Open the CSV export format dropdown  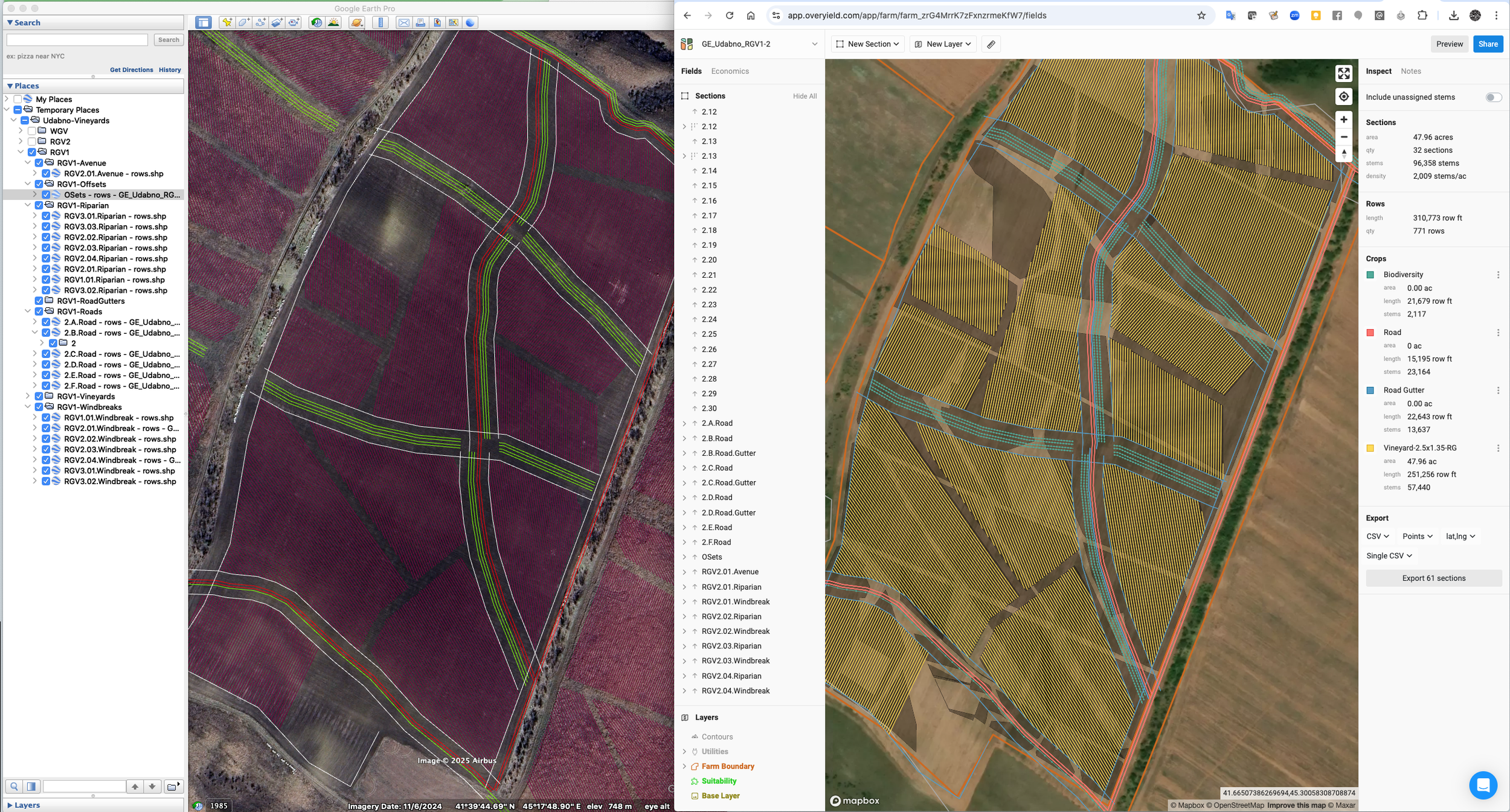pyautogui.click(x=1377, y=536)
